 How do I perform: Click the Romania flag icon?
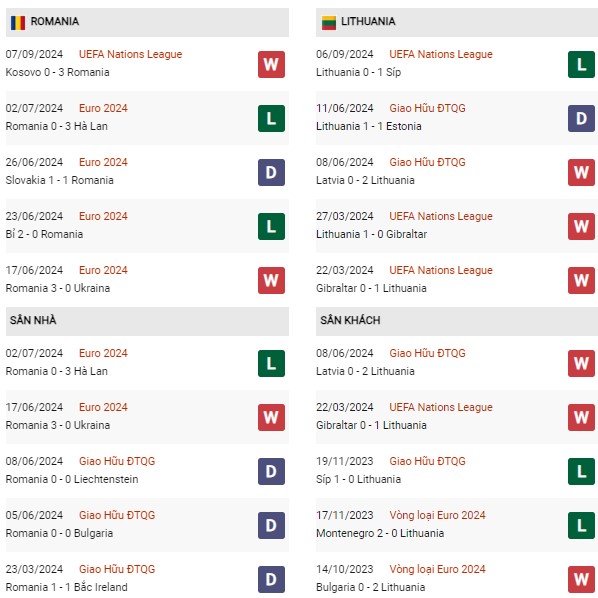tap(18, 23)
